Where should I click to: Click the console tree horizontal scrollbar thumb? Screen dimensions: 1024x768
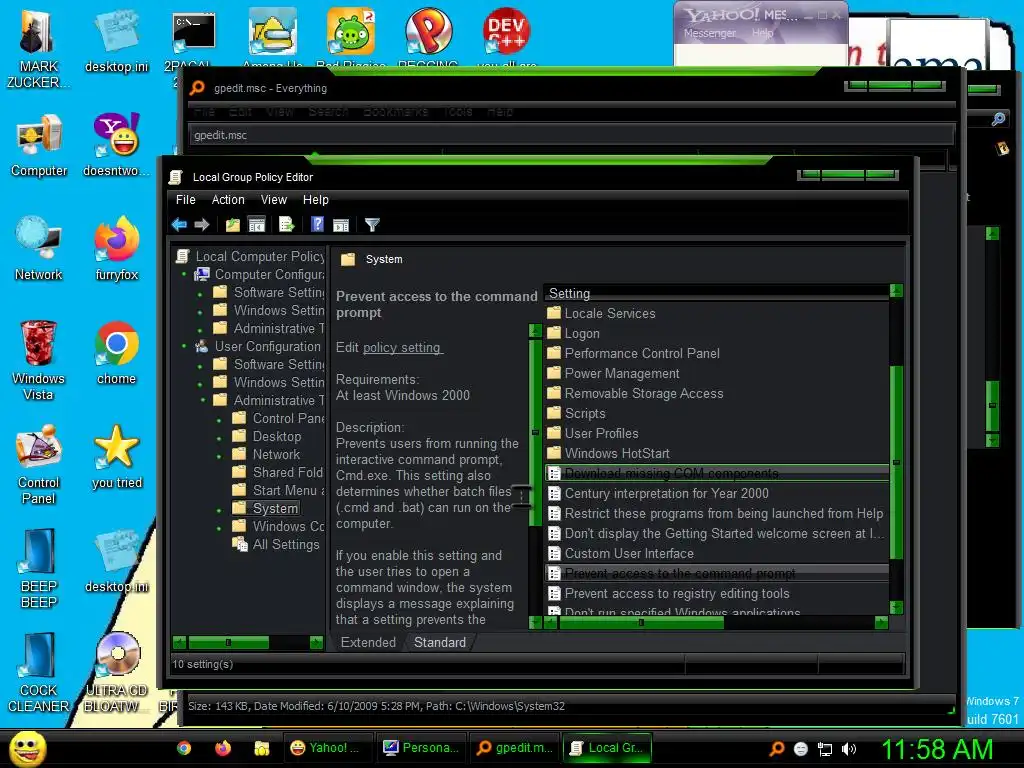[228, 643]
